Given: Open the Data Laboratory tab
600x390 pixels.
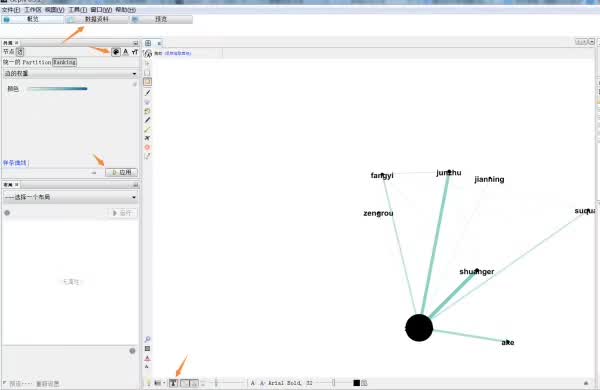Looking at the screenshot, I should click(x=97, y=19).
